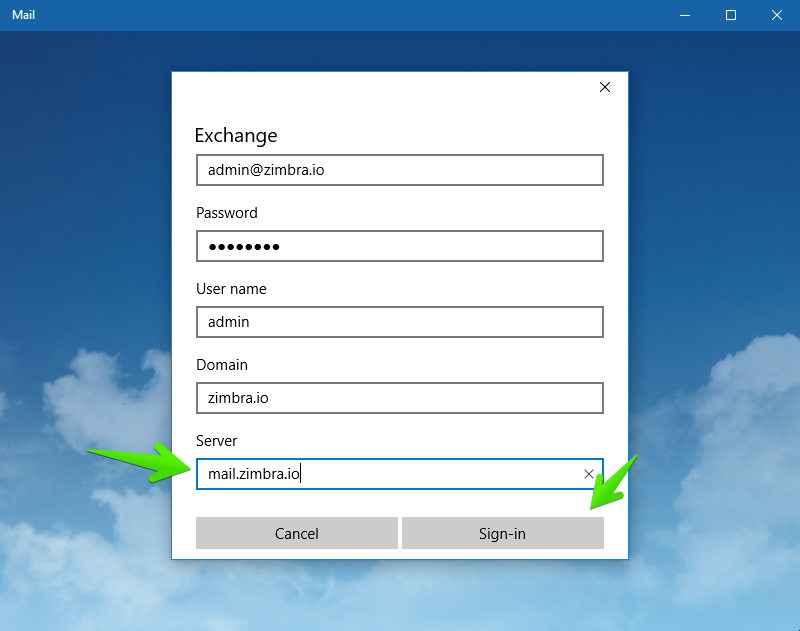Click the Exchange dialog heading
Viewport: 800px width, 631px height.
coord(236,136)
